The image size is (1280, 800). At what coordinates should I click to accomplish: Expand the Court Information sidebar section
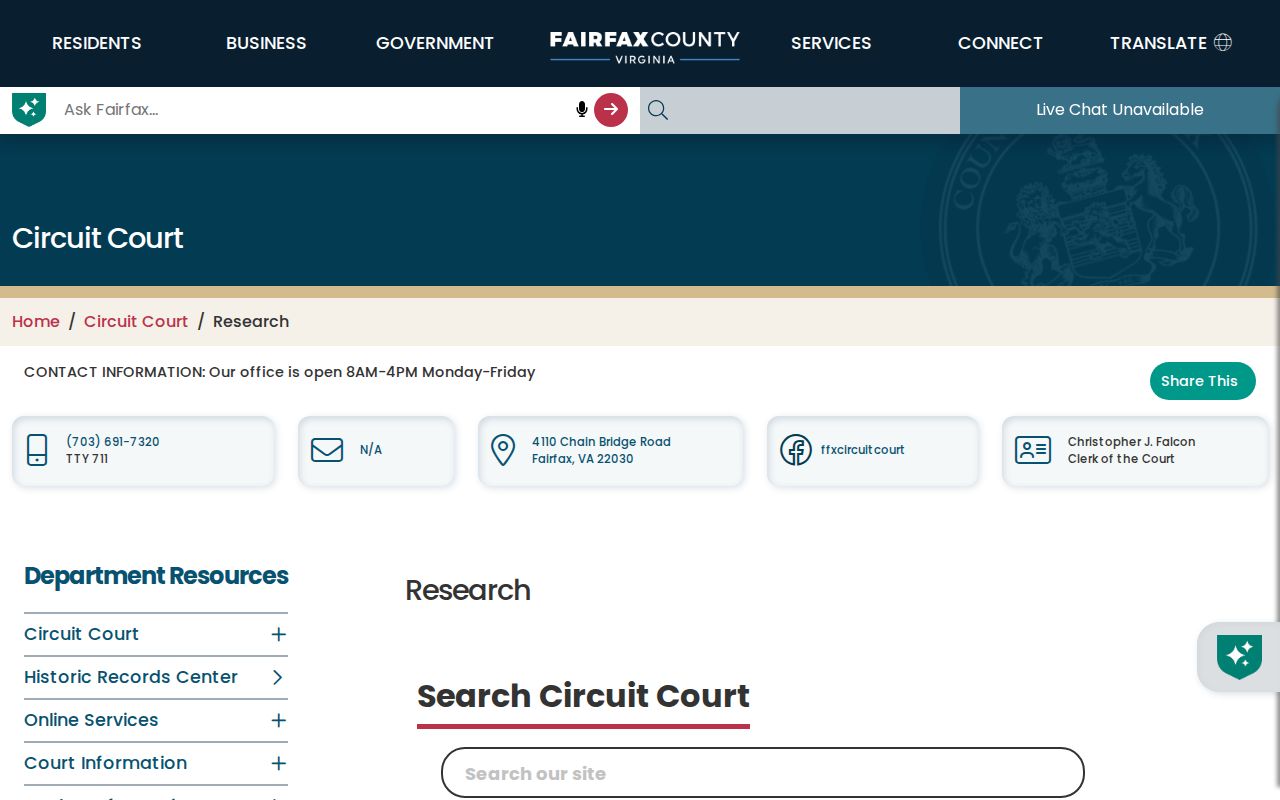(x=279, y=763)
